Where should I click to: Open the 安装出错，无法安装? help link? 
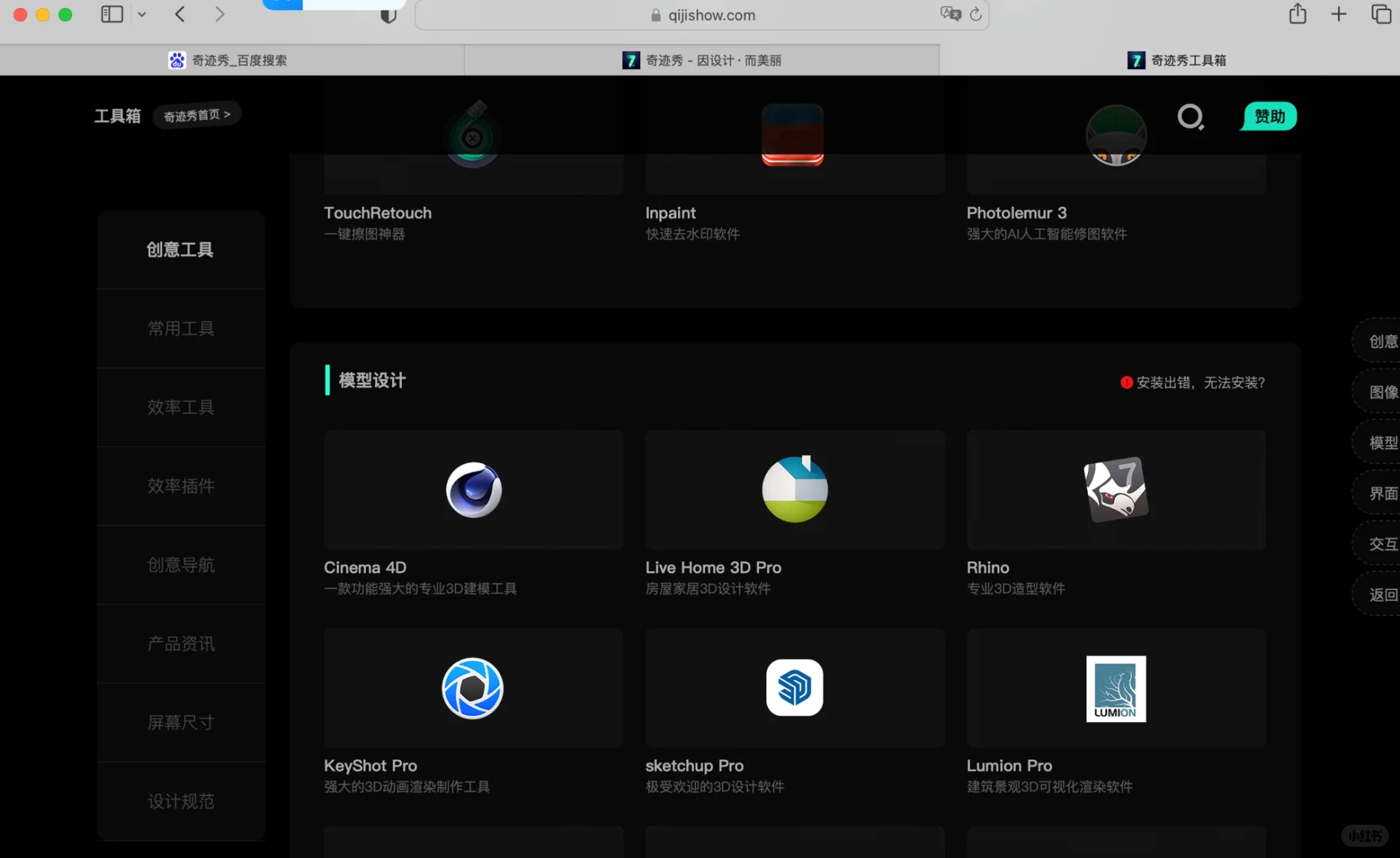[1192, 382]
